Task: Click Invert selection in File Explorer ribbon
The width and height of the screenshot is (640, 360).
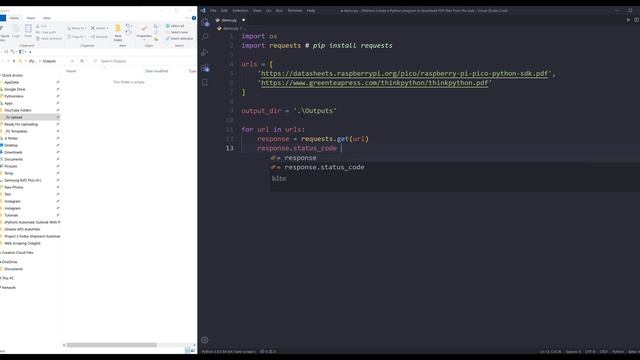Action: tap(179, 38)
